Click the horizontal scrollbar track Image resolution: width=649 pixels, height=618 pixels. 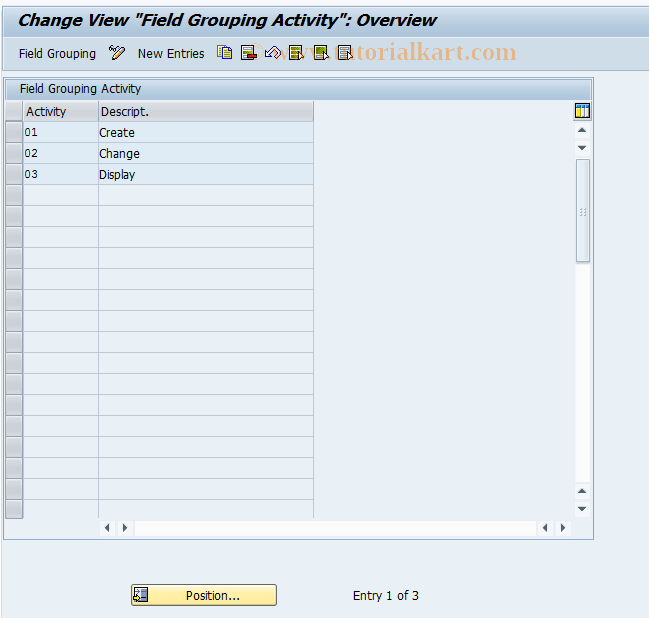[335, 528]
